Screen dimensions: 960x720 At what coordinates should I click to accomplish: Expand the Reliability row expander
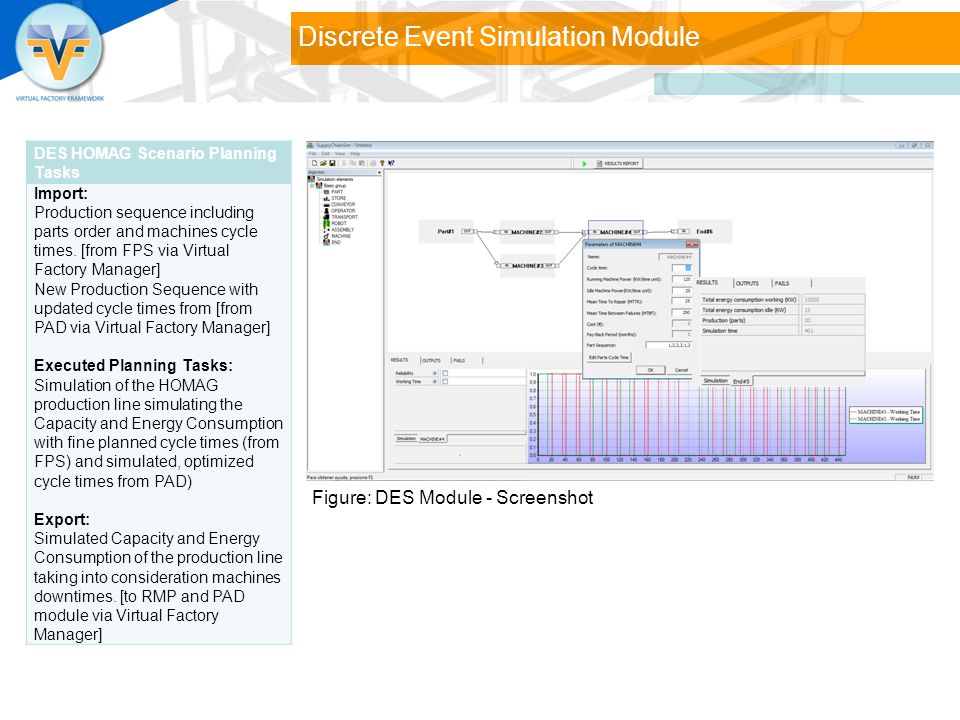coord(435,373)
